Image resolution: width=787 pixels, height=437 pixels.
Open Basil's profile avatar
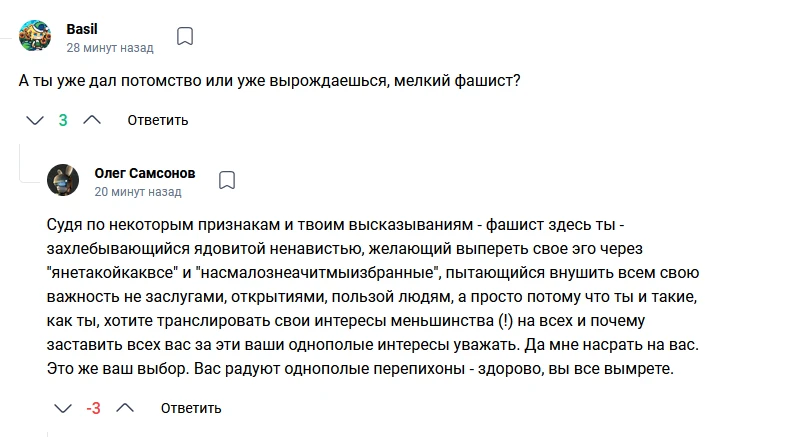pos(36,36)
